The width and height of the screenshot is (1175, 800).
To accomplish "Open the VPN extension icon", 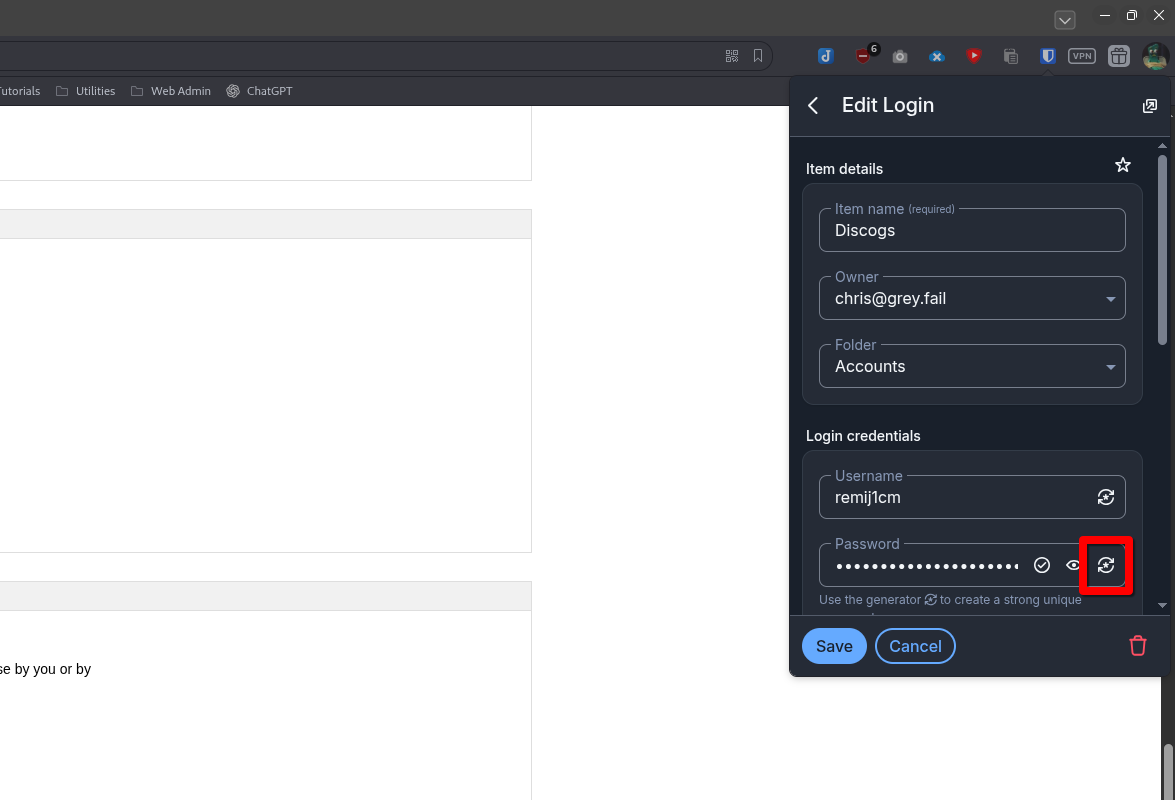I will click(1081, 55).
